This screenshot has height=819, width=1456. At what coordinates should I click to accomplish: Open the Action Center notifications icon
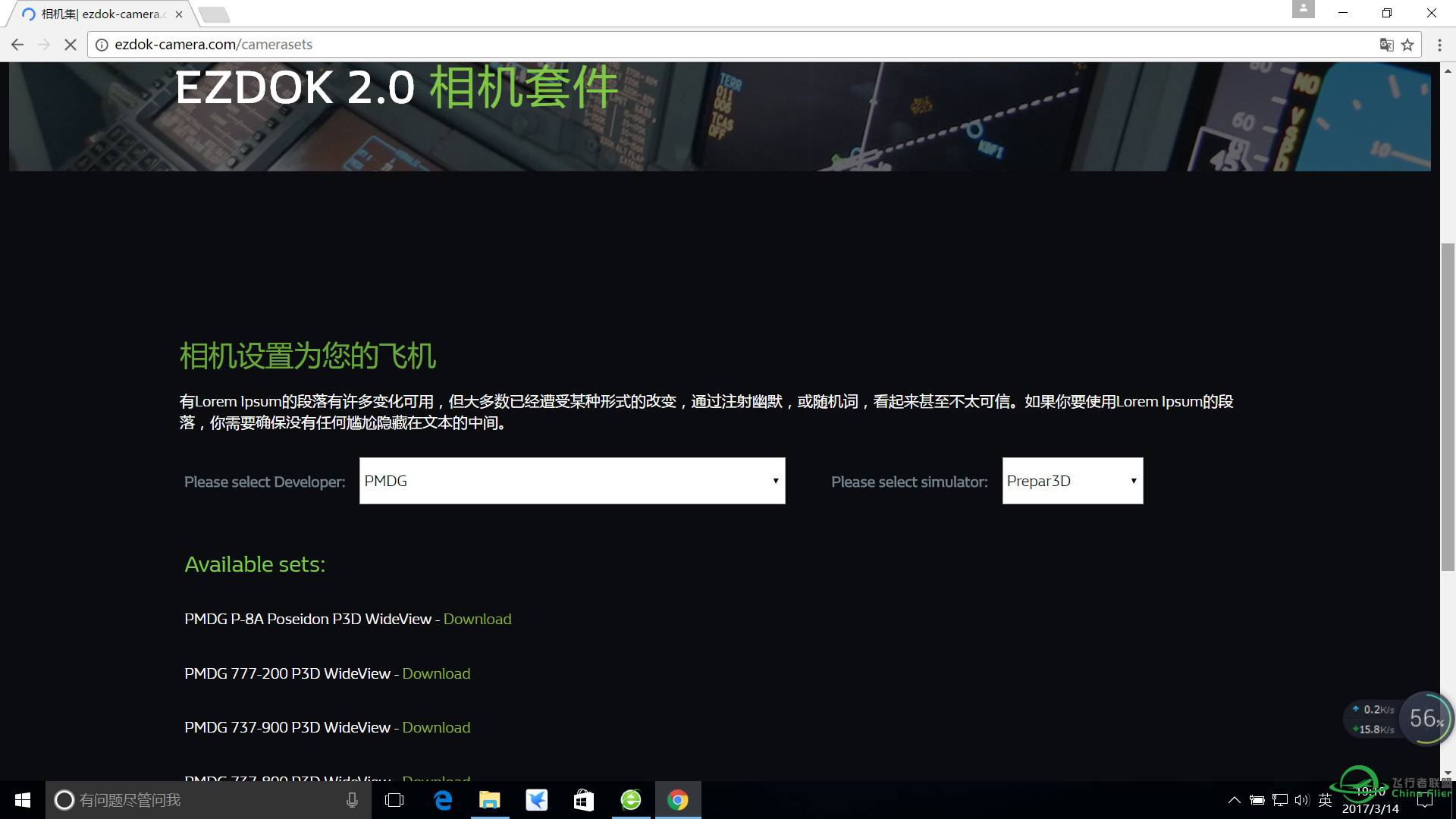(1425, 800)
